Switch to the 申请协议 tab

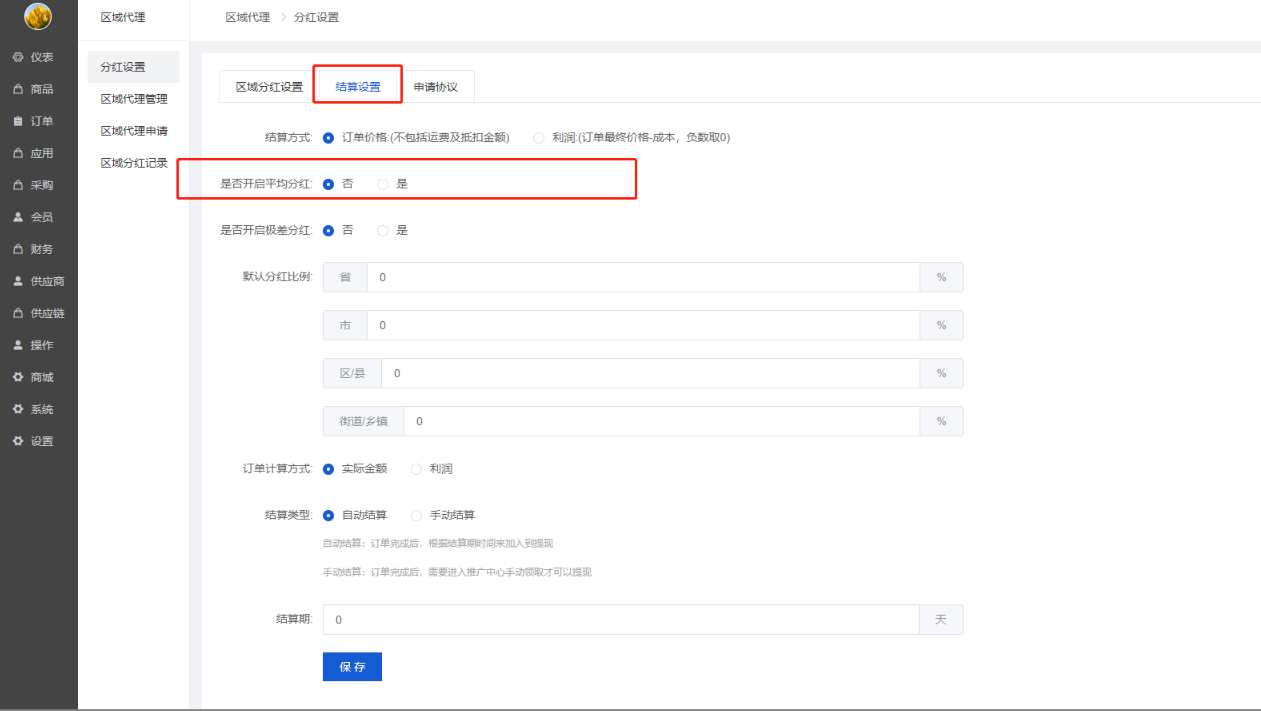click(435, 87)
